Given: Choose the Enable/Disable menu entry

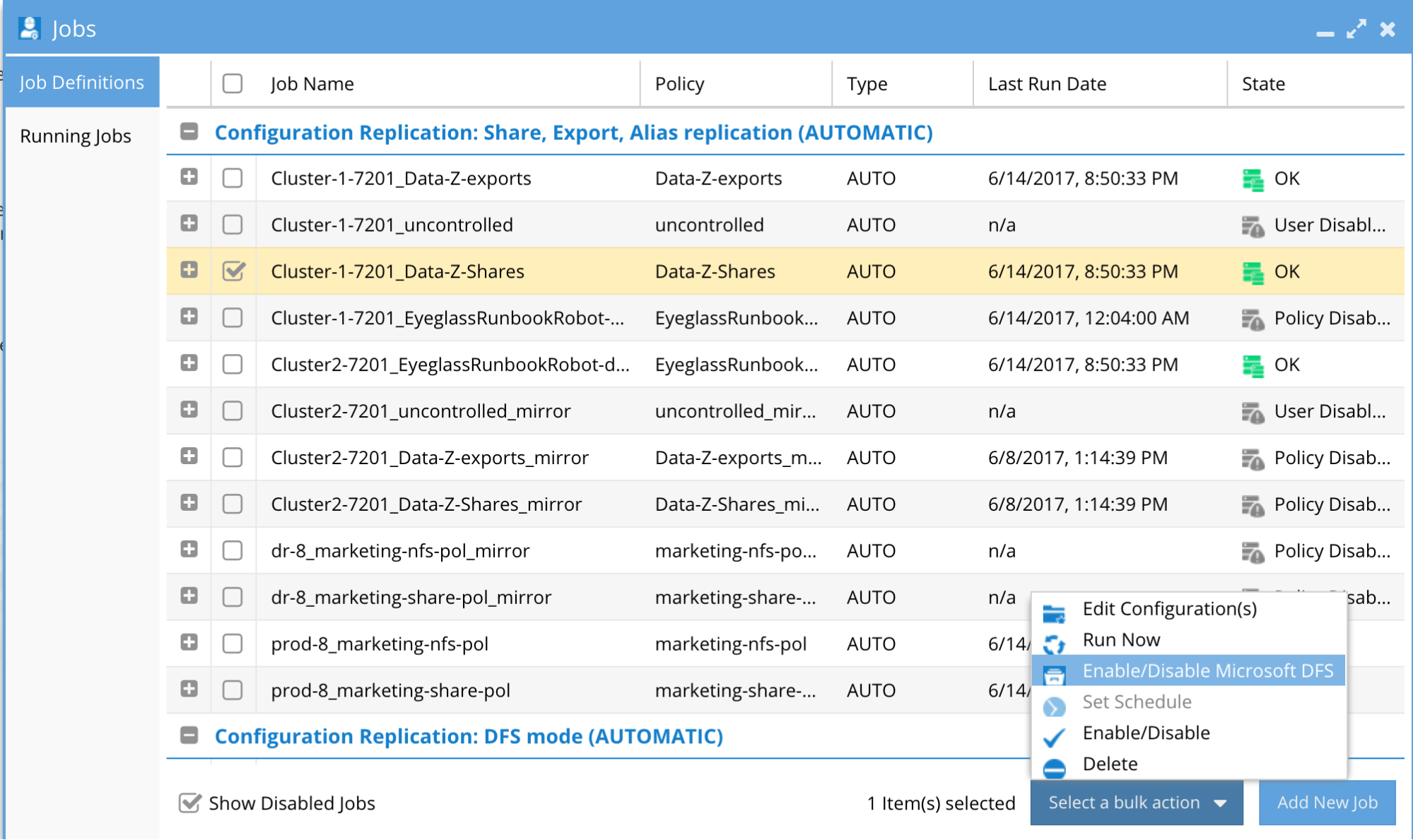Looking at the screenshot, I should [x=1188, y=733].
